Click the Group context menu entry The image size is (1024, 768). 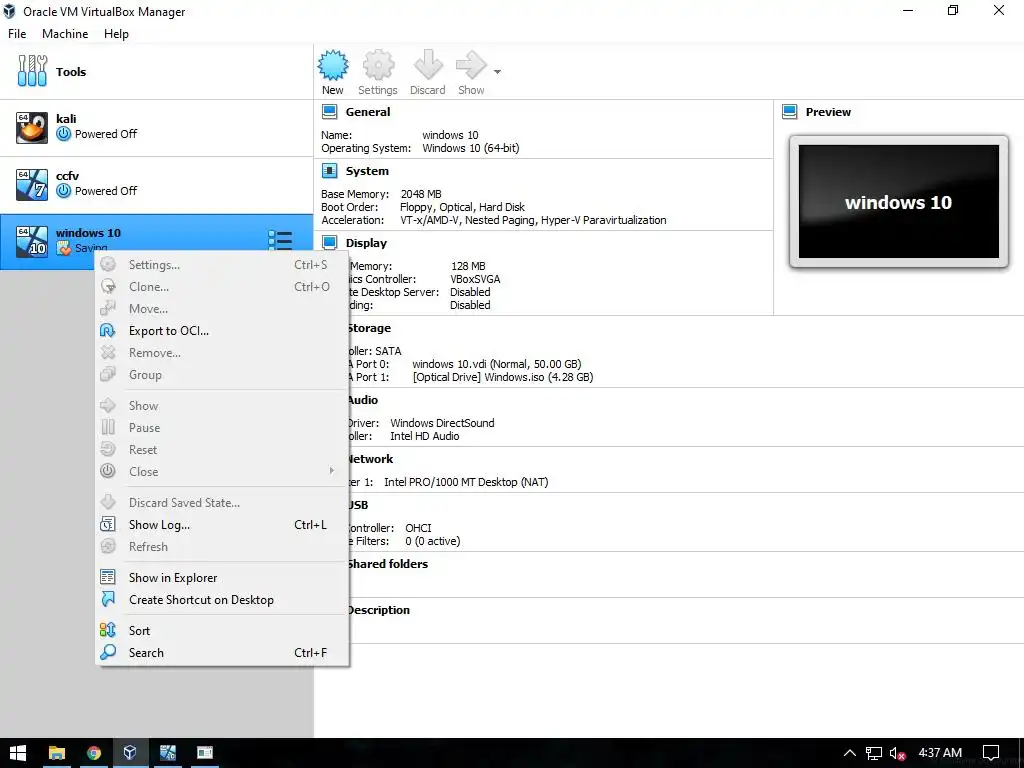tap(222, 374)
